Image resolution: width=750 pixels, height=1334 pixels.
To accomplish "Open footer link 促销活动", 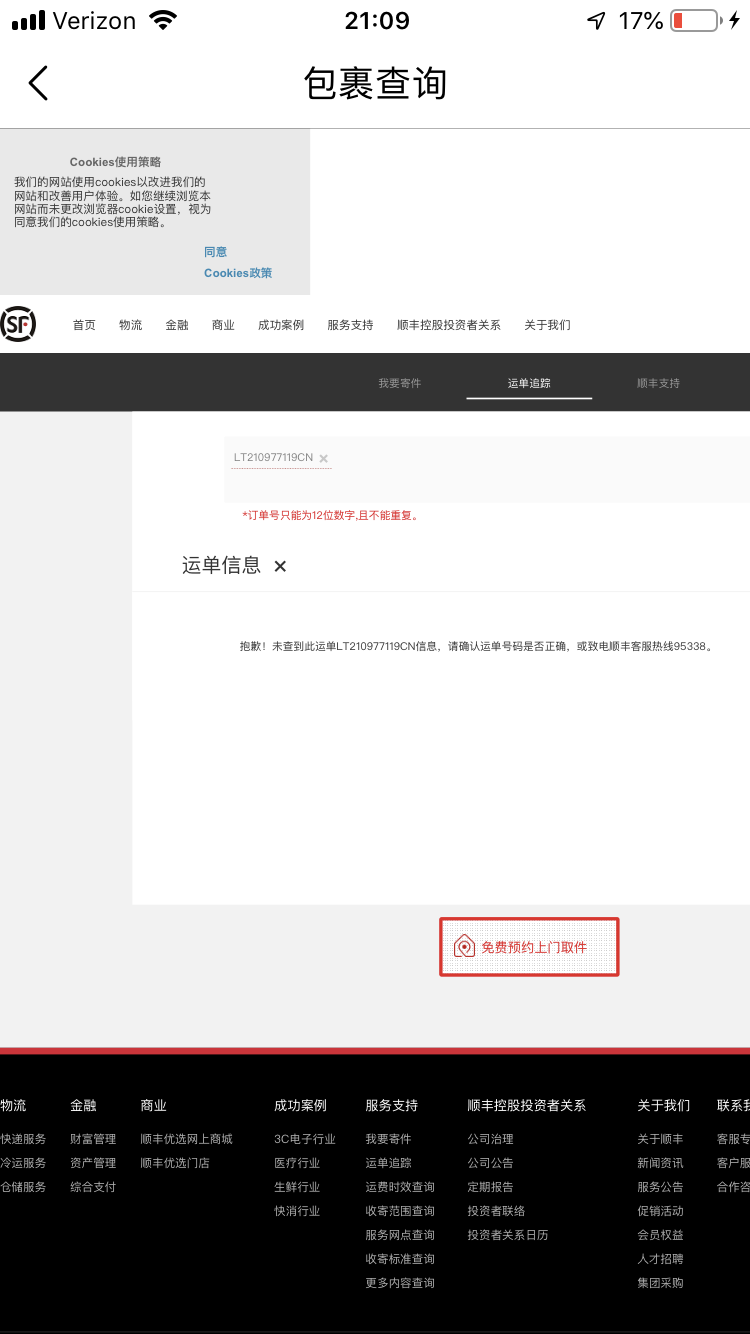I will click(x=660, y=1211).
